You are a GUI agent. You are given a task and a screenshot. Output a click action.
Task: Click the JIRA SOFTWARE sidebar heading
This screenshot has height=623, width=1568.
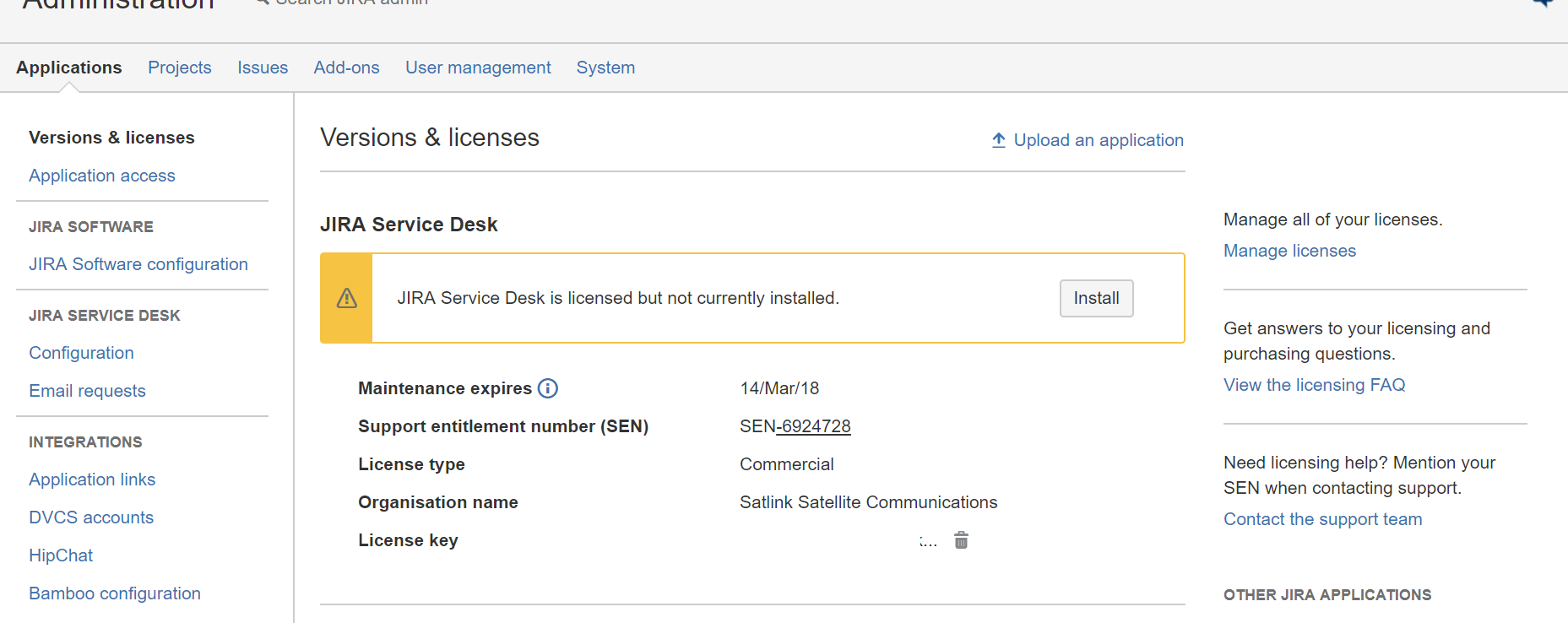(x=91, y=227)
